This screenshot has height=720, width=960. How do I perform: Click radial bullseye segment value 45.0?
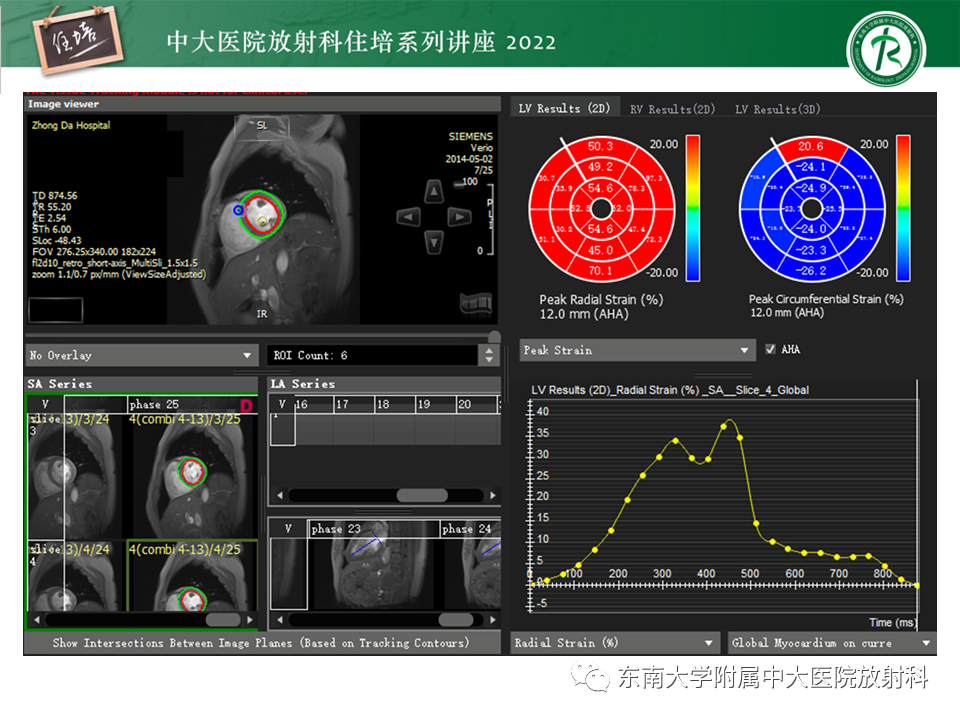tap(600, 250)
